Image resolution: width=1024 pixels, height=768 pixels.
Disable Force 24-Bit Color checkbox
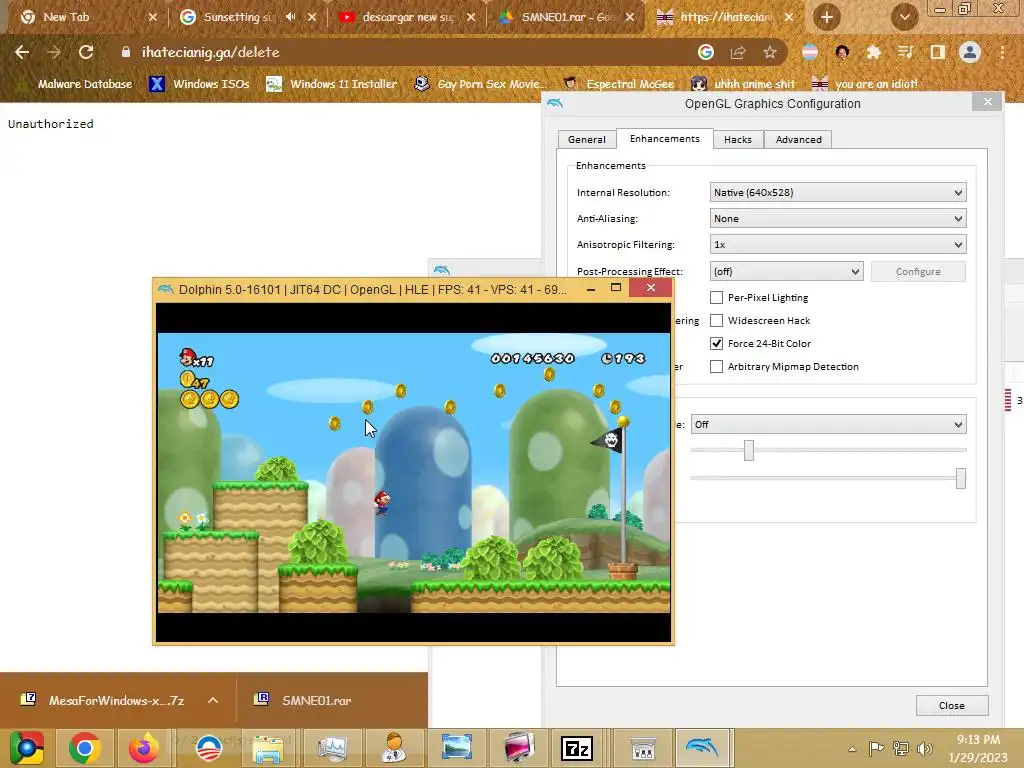[716, 344]
